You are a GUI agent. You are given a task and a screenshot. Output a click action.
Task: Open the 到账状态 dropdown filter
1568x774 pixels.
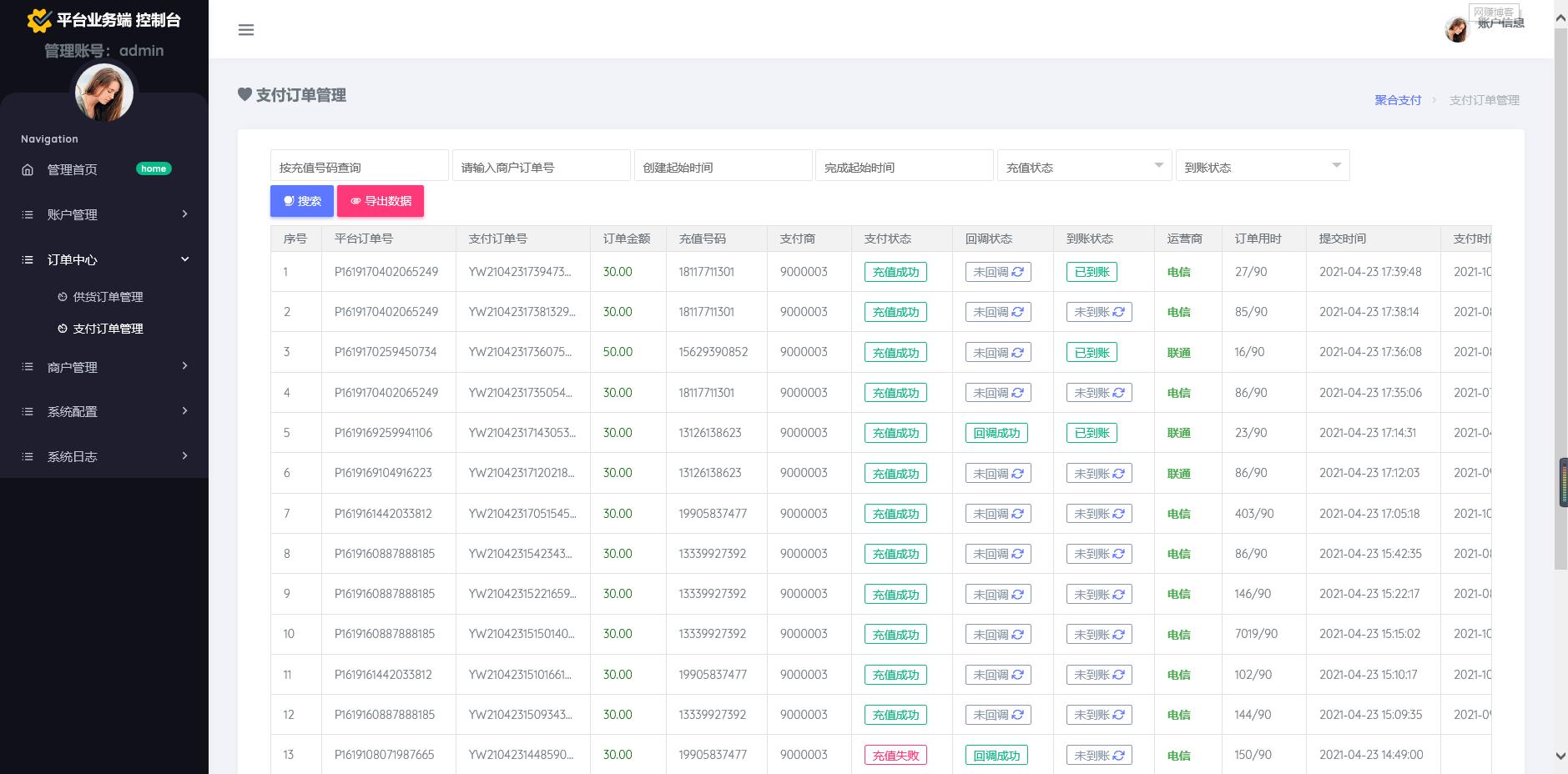[1262, 166]
